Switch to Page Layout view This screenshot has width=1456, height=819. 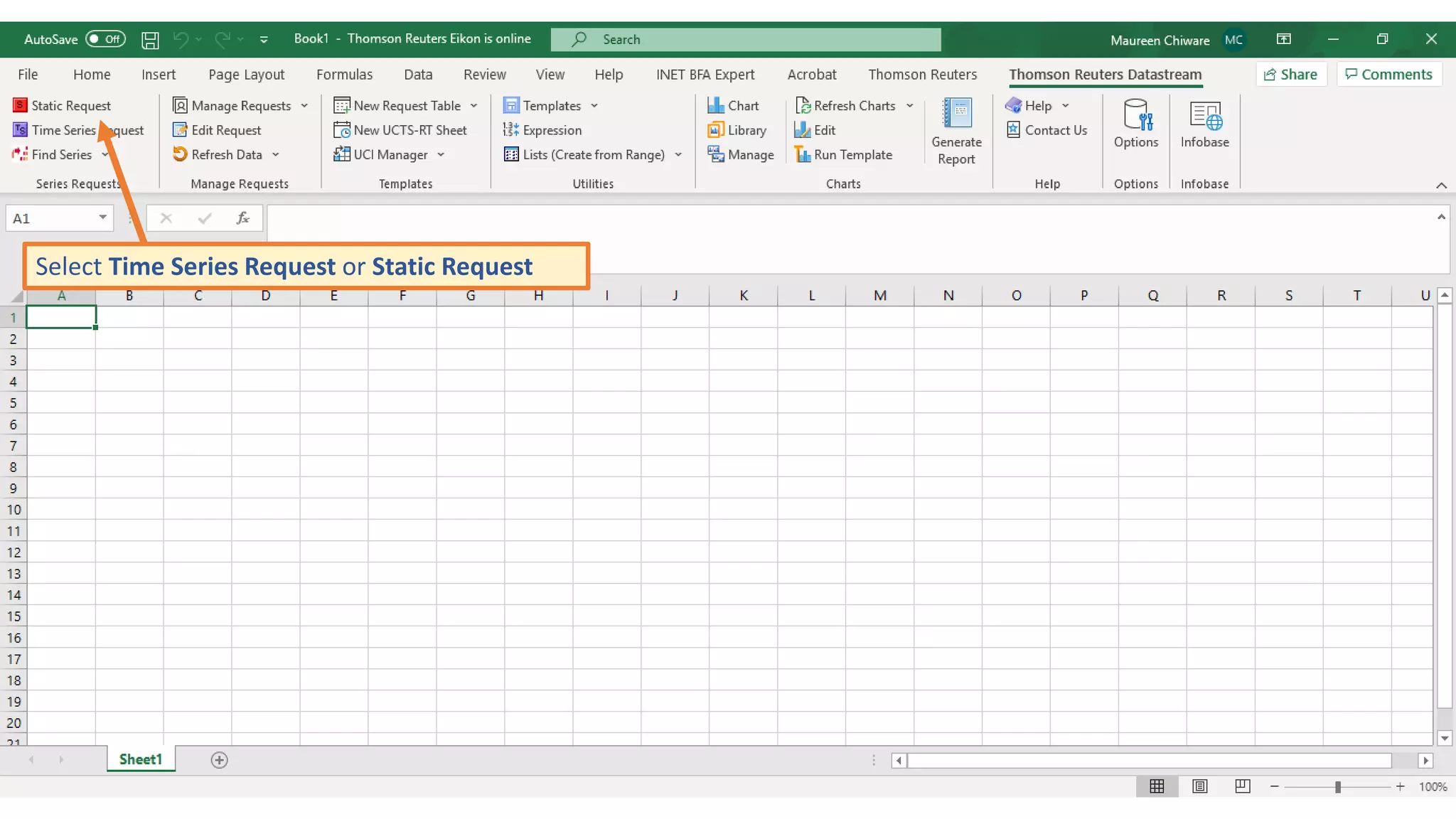click(1200, 786)
